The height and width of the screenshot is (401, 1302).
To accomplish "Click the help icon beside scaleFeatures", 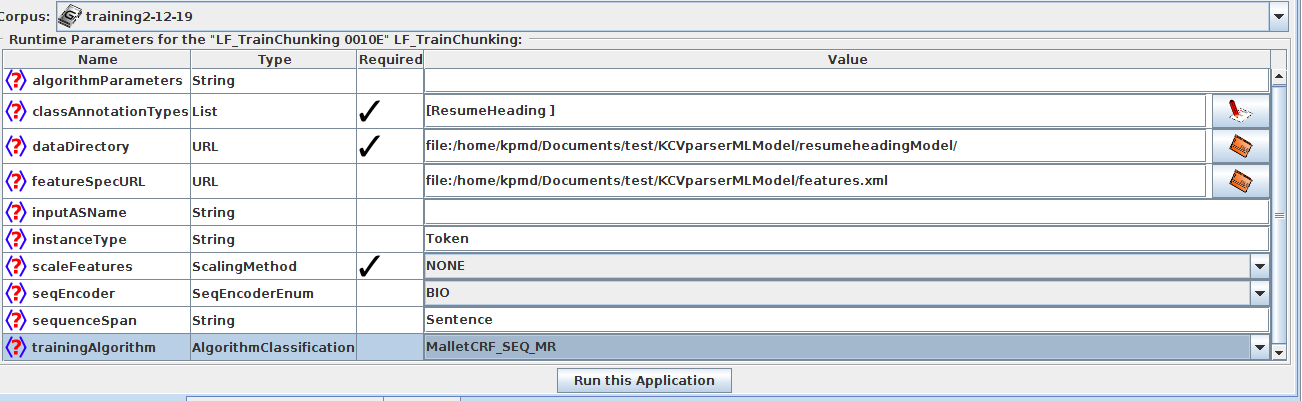I will tap(16, 266).
